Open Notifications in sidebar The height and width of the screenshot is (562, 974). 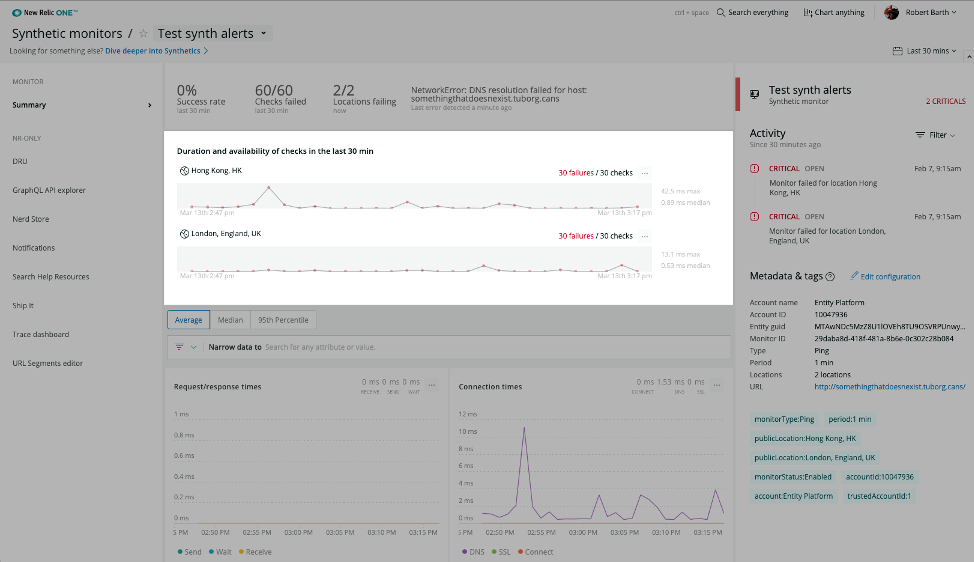[34, 248]
